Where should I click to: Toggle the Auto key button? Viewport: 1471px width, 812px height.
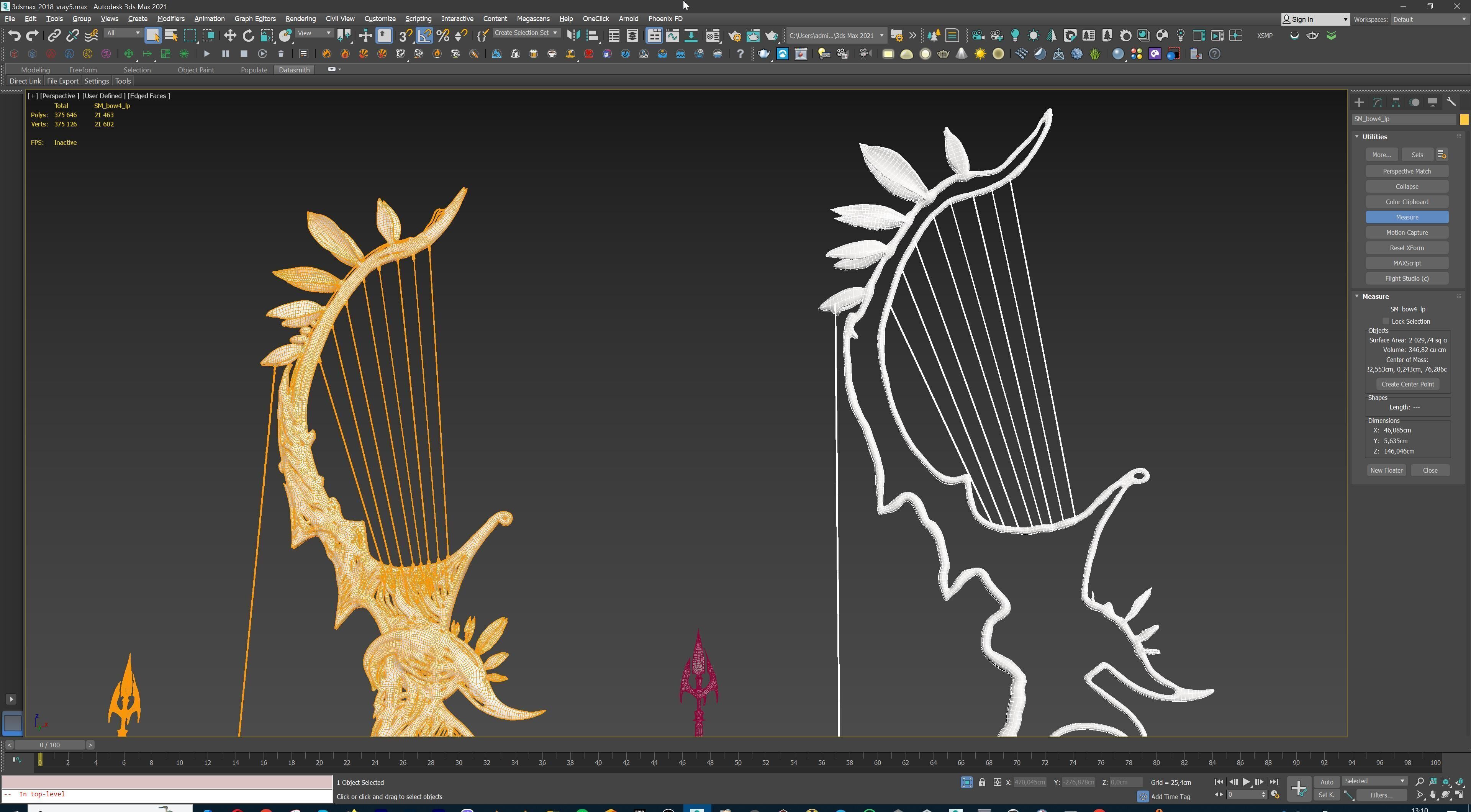[x=1327, y=782]
